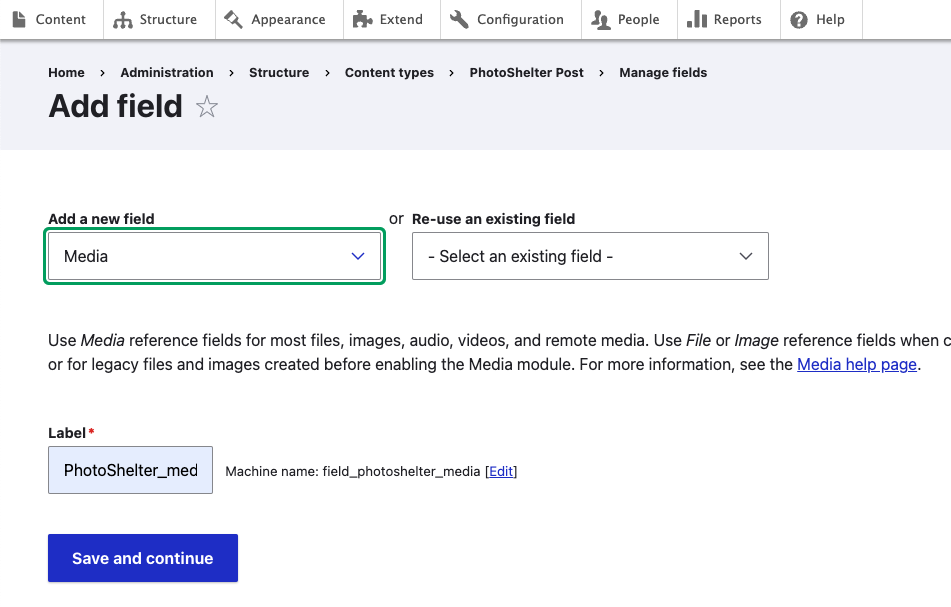
Task: Go to Home breadcrumb
Action: (x=66, y=73)
